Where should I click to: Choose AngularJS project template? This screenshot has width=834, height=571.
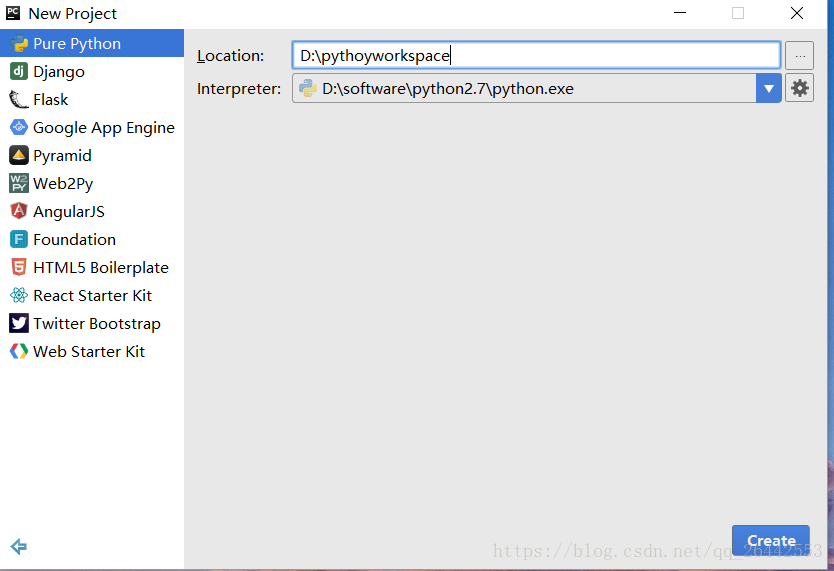tap(92, 212)
